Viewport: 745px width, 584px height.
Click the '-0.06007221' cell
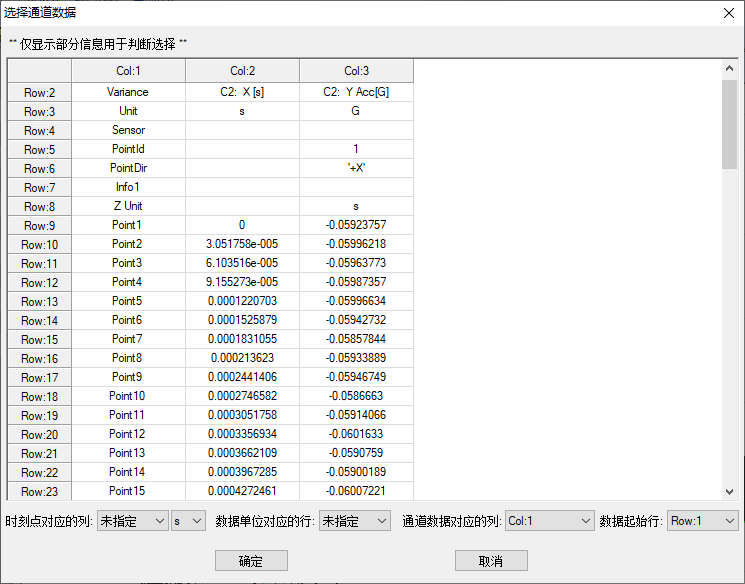[356, 491]
